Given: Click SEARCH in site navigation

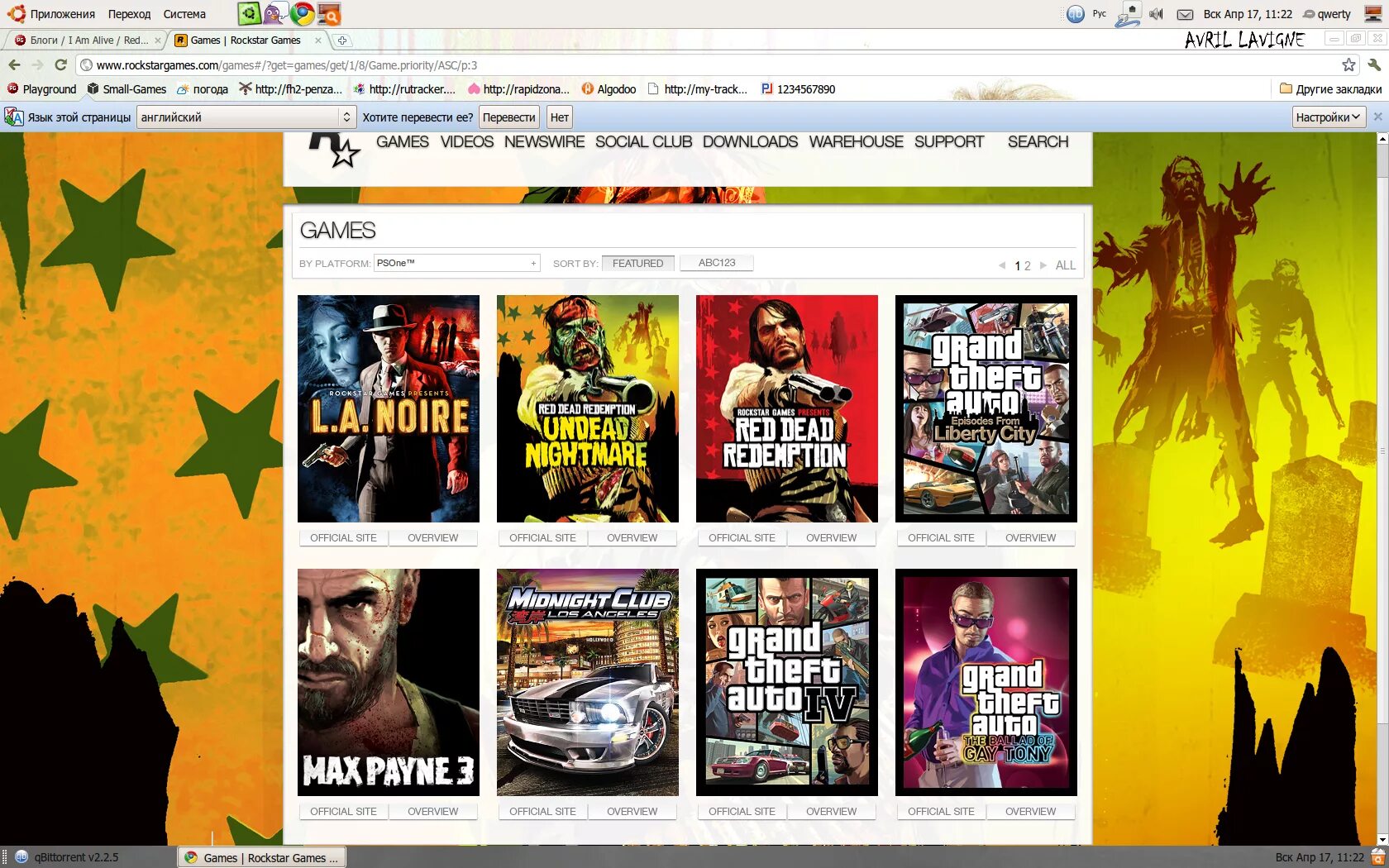Looking at the screenshot, I should click(x=1038, y=142).
